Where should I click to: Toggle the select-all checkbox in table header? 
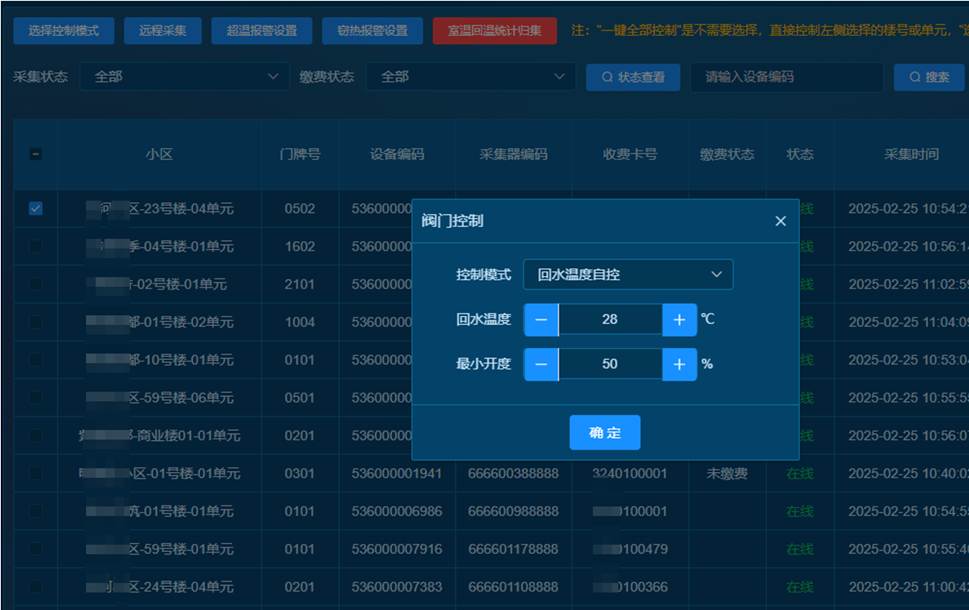[x=36, y=154]
